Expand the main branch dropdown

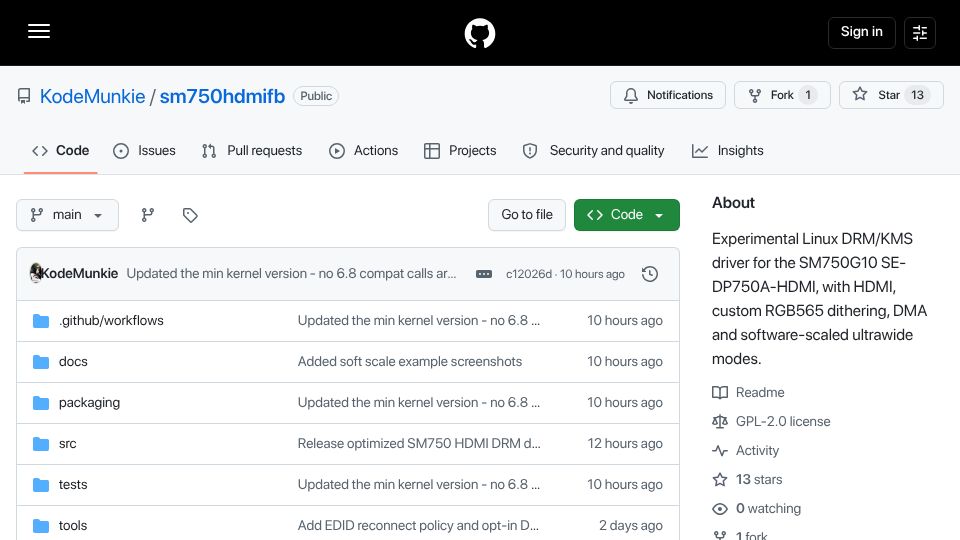tap(67, 215)
